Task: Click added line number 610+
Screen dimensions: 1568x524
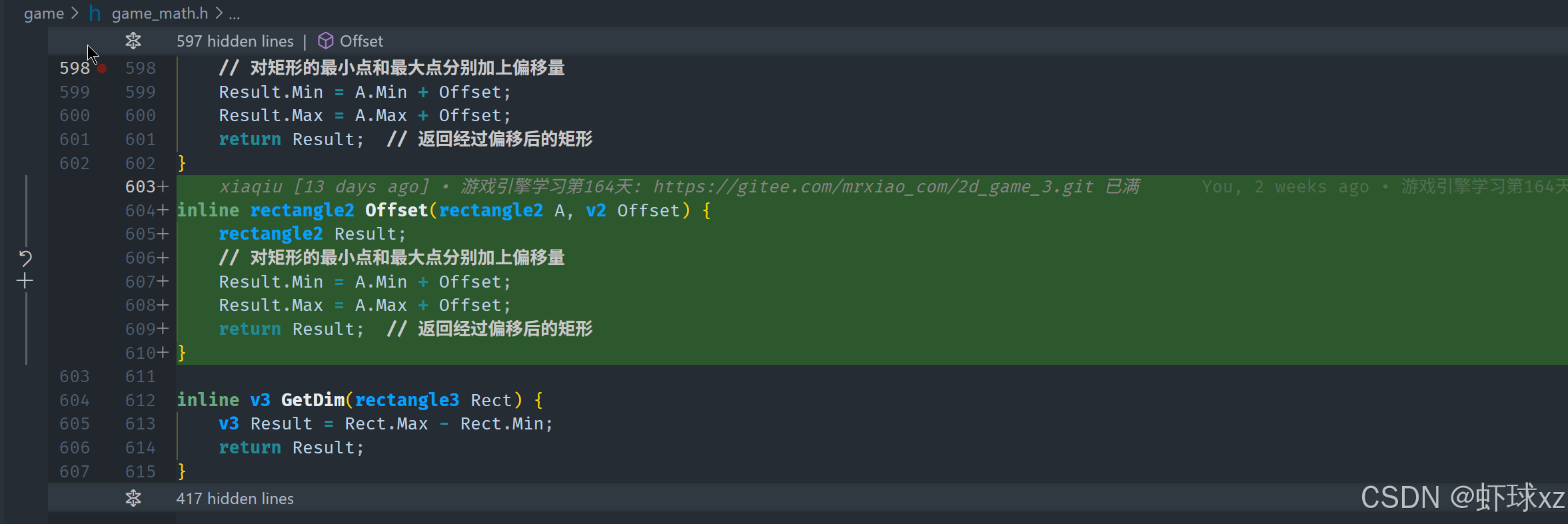Action: (x=147, y=353)
